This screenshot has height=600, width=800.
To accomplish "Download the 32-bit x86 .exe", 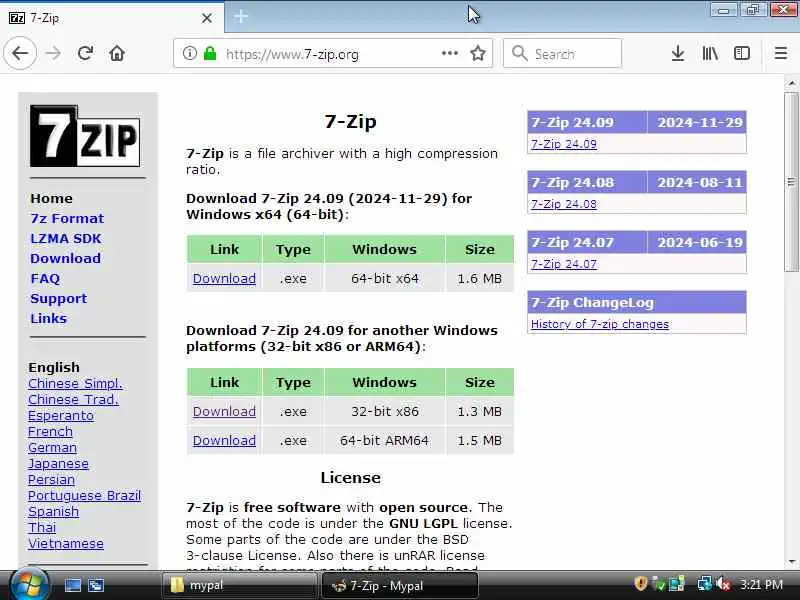I will (224, 411).
